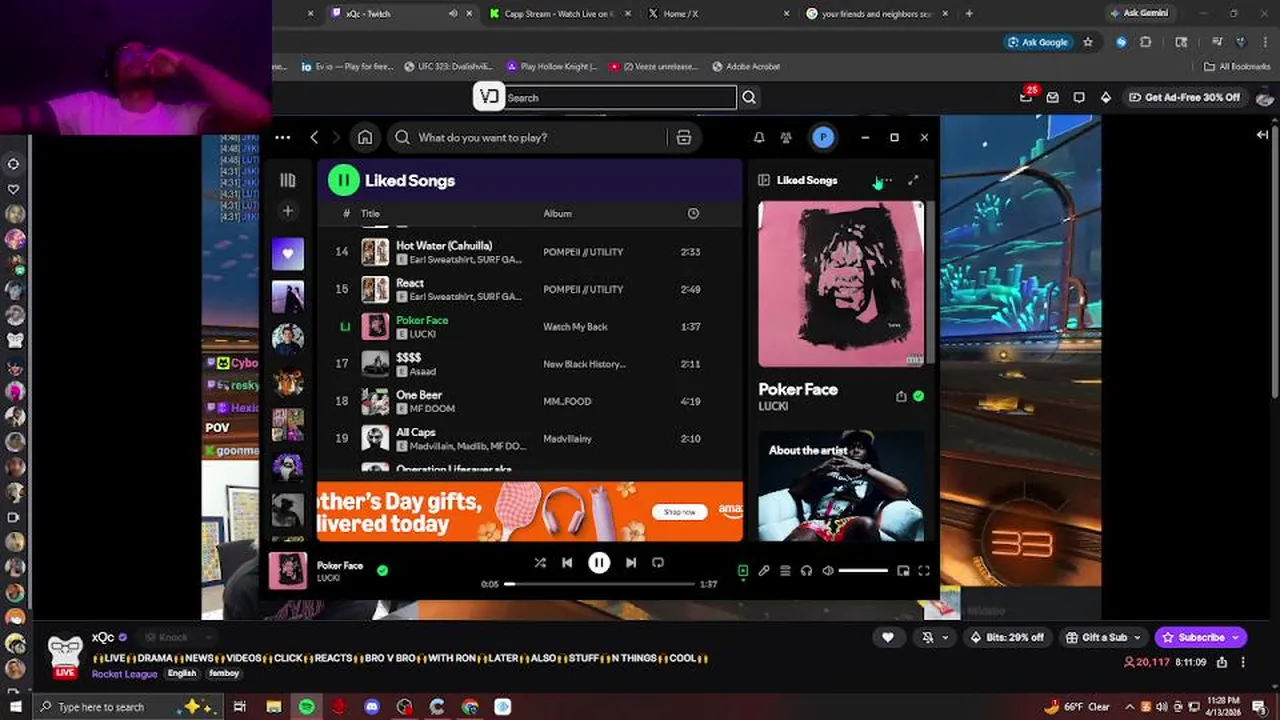1280x720 pixels.
Task: Pause playback in Spotify bottom player bar
Action: (x=598, y=563)
